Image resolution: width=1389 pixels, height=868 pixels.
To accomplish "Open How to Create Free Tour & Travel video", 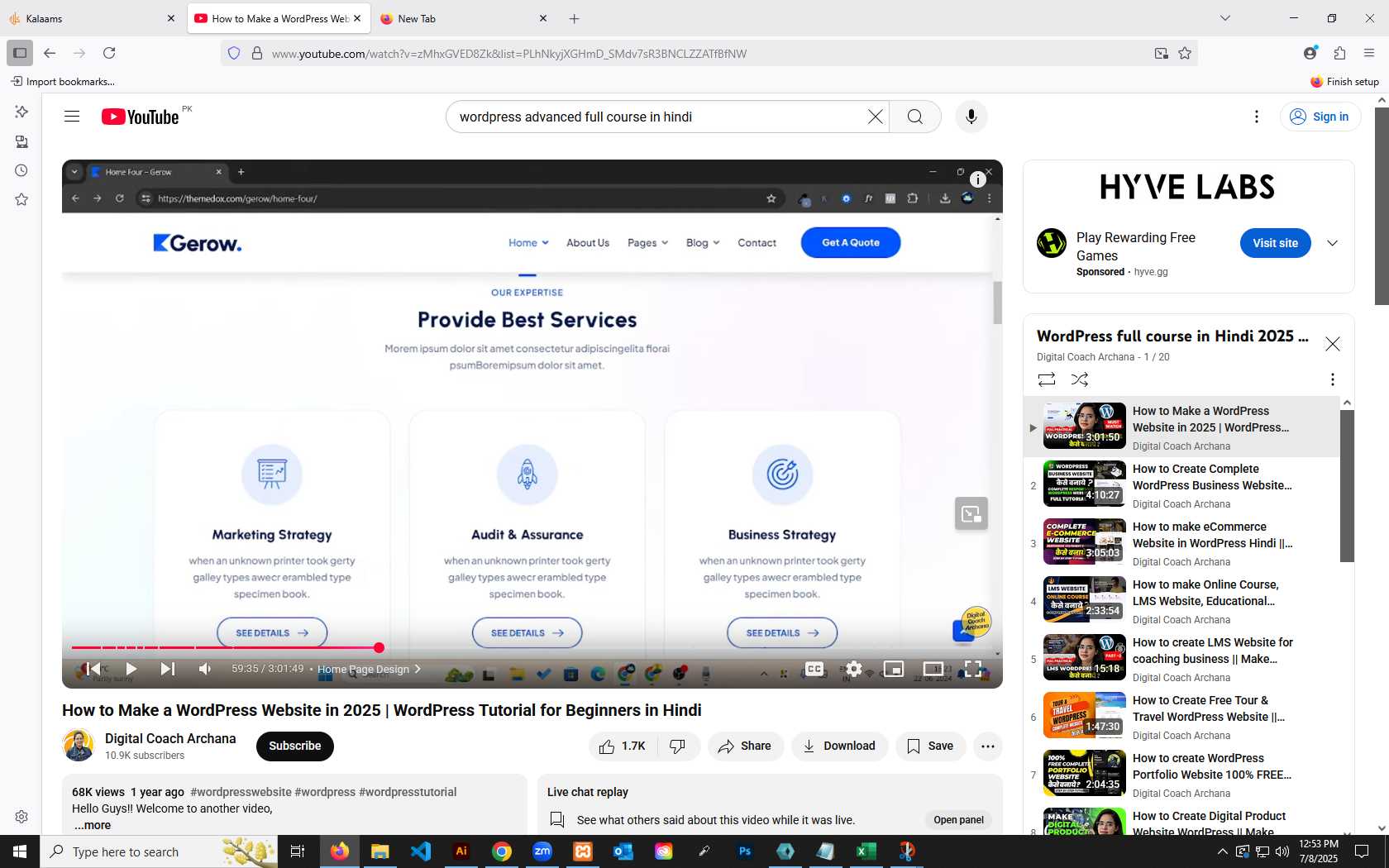I will (x=1181, y=717).
